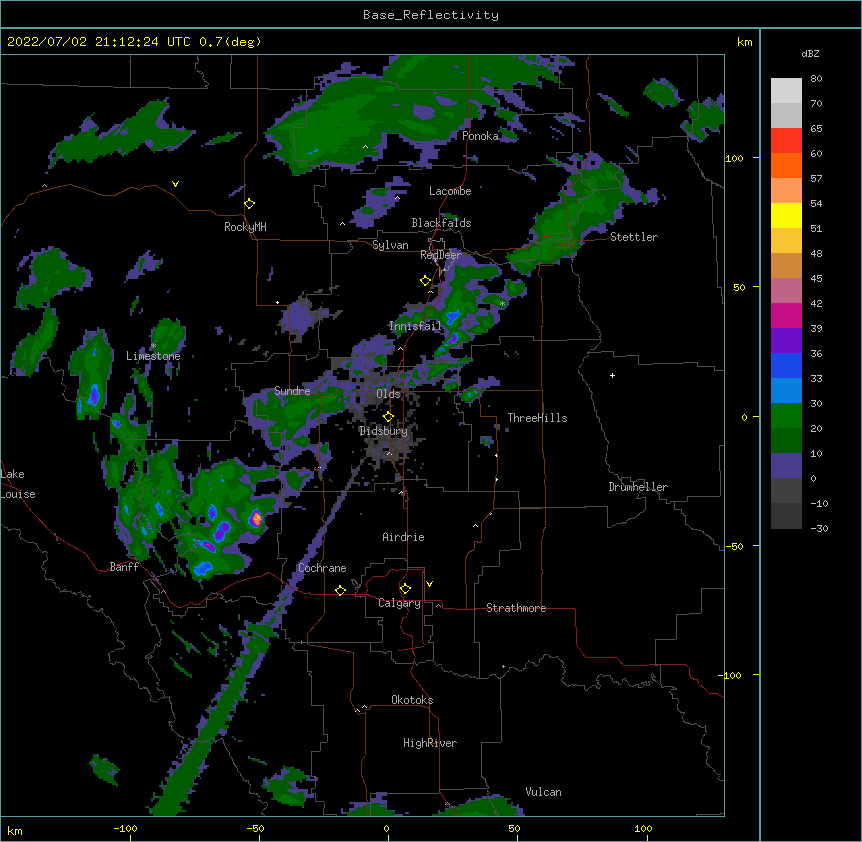Click the 100 tick label on bottom axis
Screen dimensions: 862x842
click(643, 828)
